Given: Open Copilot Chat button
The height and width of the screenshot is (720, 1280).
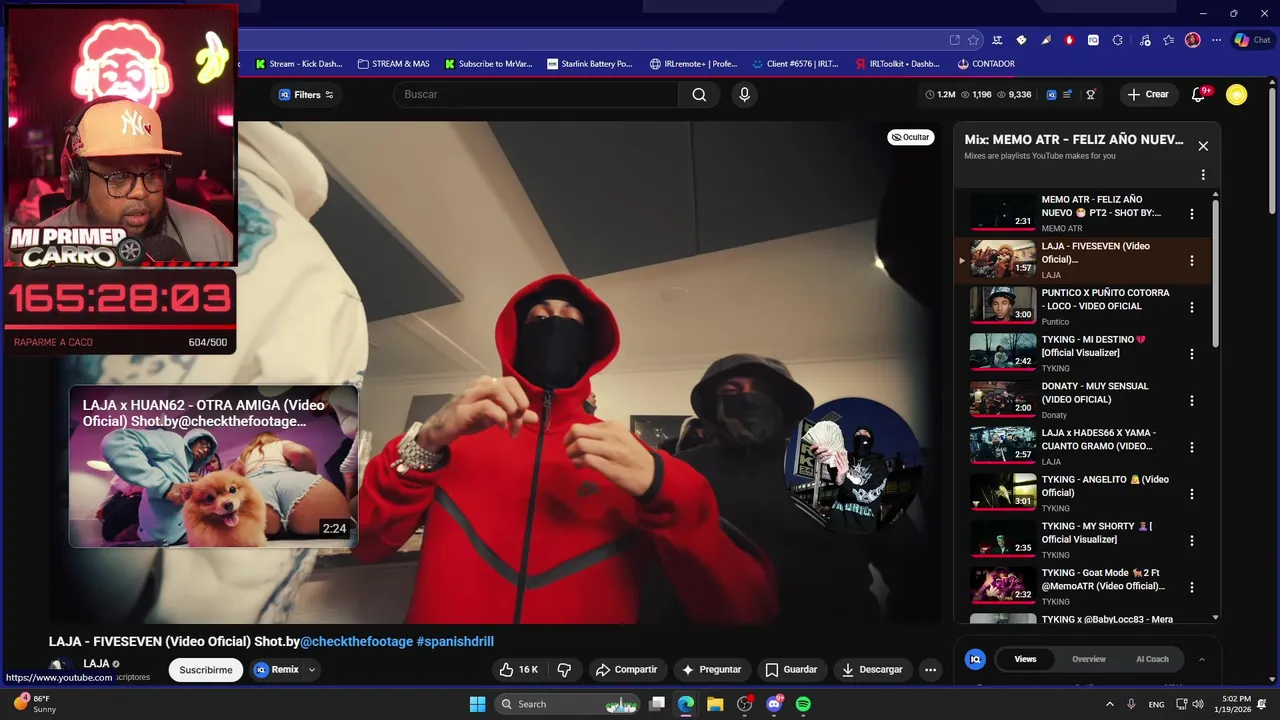Looking at the screenshot, I should pos(1252,40).
